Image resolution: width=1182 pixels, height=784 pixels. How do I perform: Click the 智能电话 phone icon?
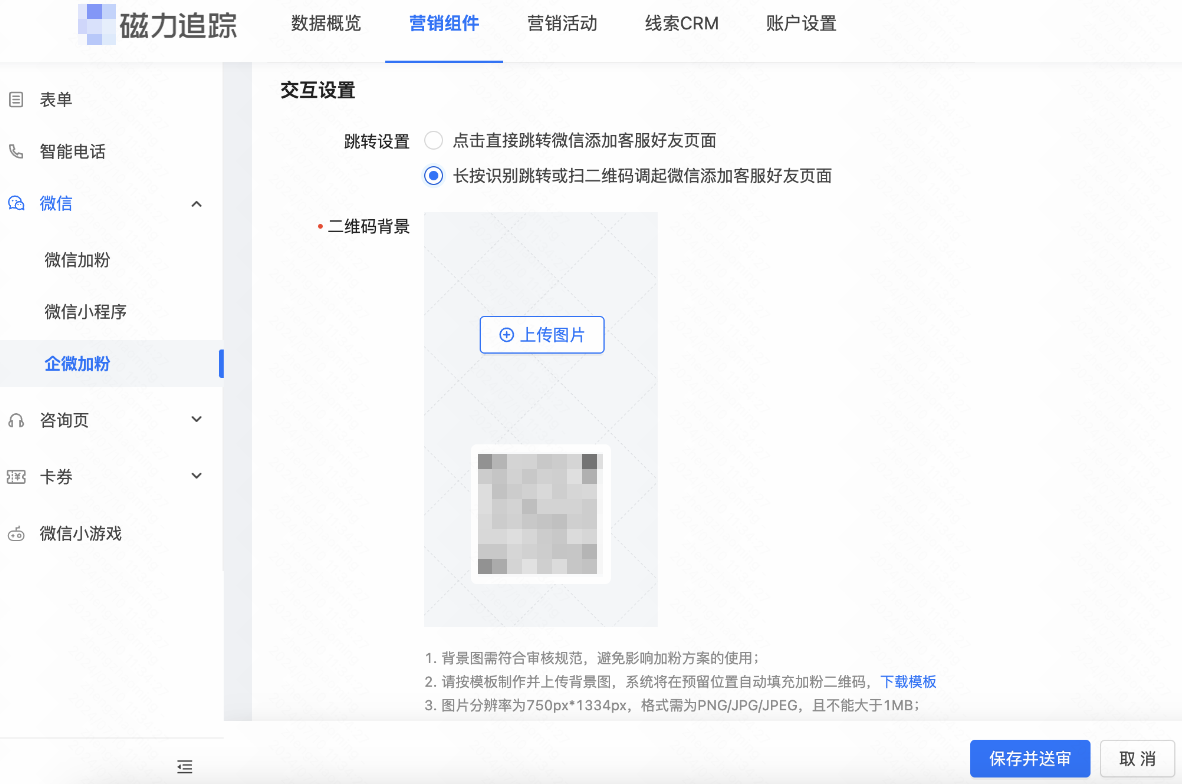pos(15,152)
